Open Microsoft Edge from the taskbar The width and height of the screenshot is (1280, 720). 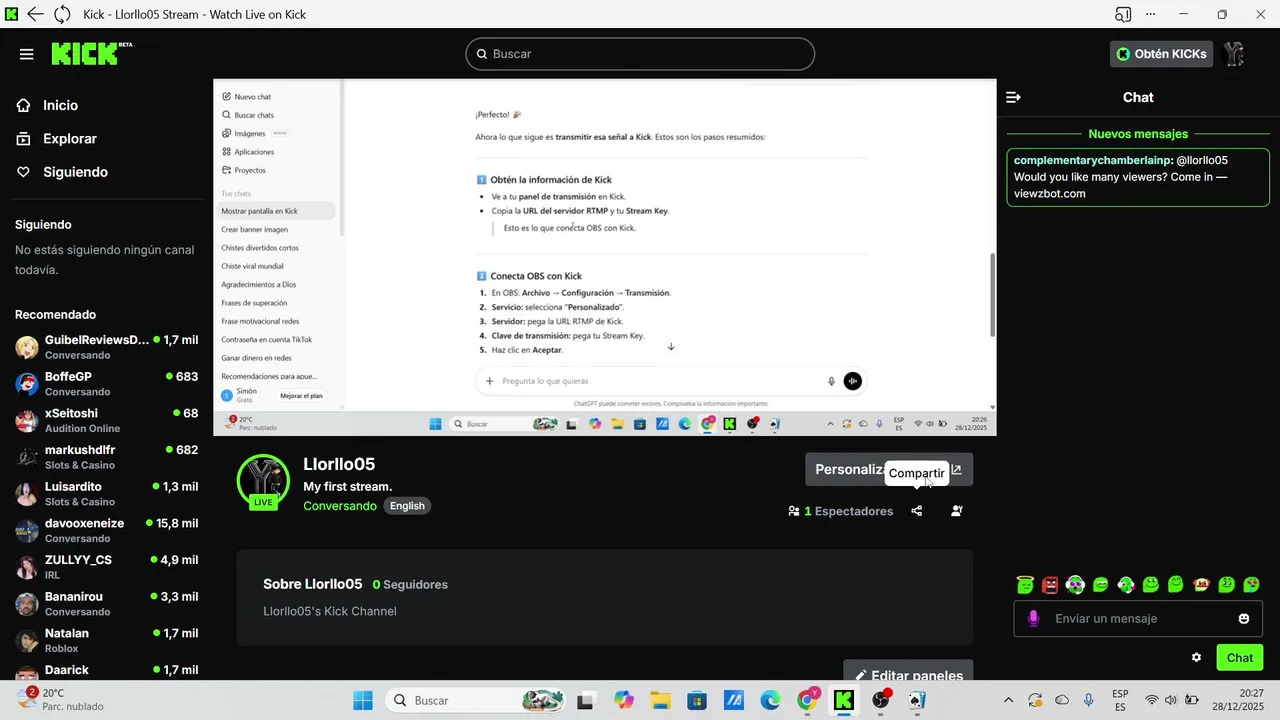pos(770,700)
